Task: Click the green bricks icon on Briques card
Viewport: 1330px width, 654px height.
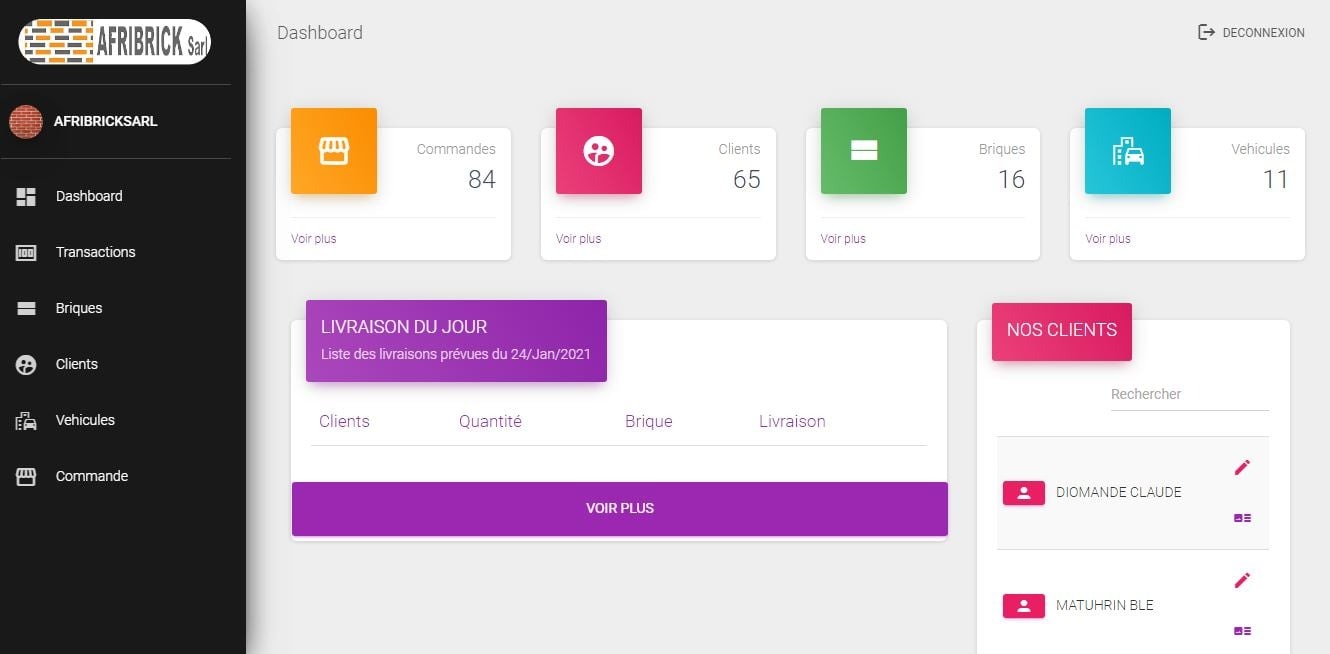Action: 863,151
